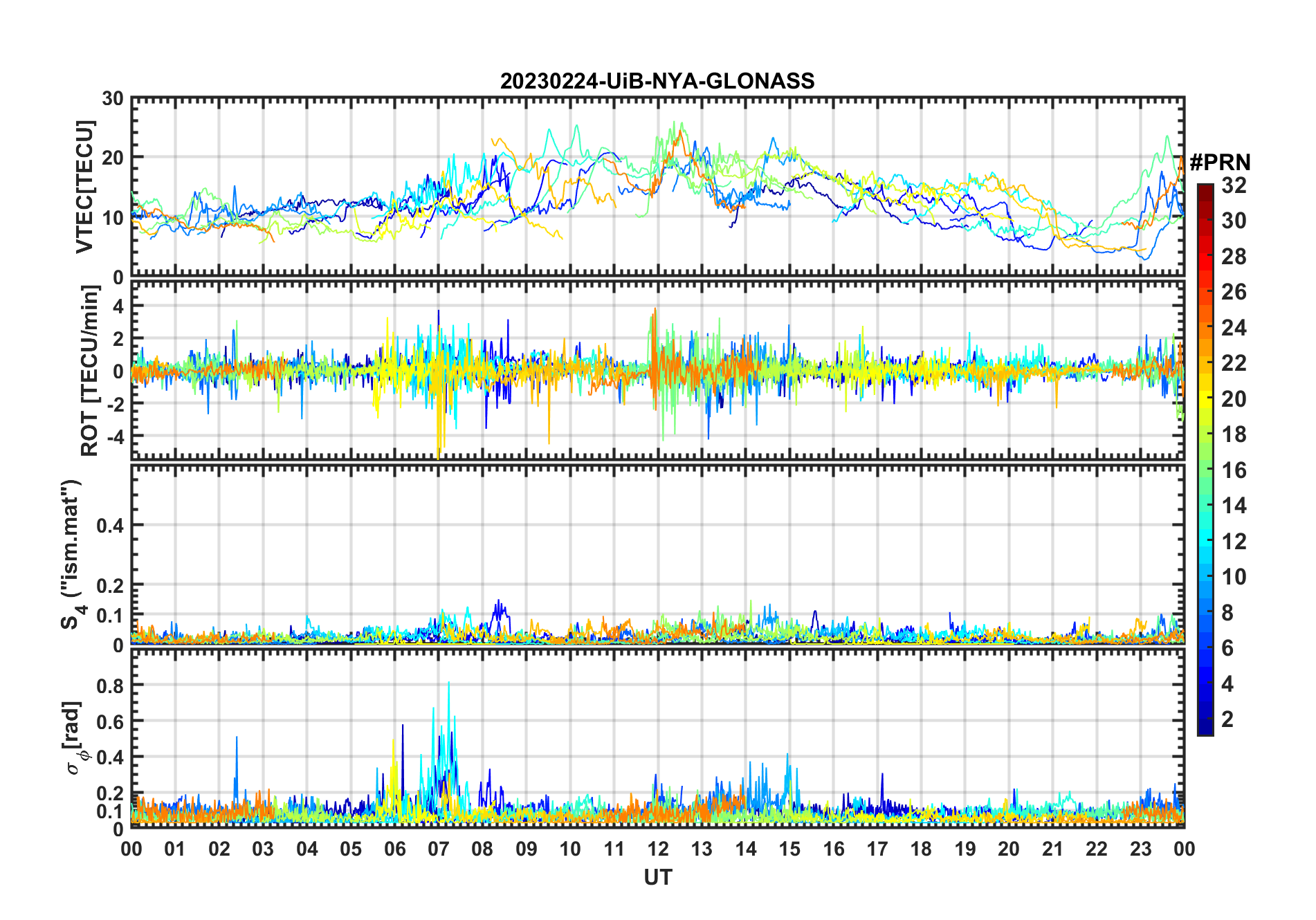Screen dimensions: 1316x920
Task: Click the "0.8" tick on sigma-phi axis
Action: [x=110, y=686]
